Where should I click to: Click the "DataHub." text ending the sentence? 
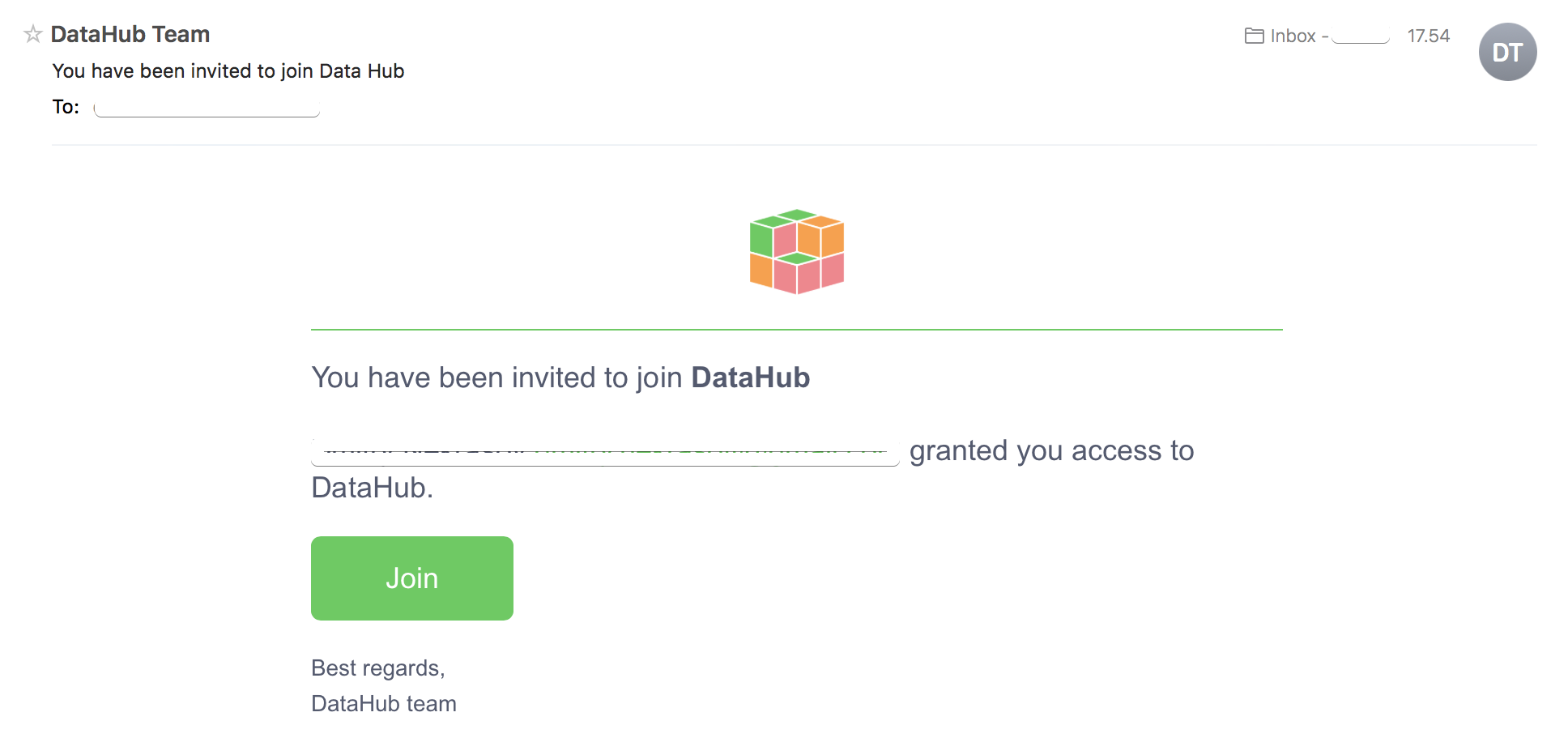click(372, 488)
